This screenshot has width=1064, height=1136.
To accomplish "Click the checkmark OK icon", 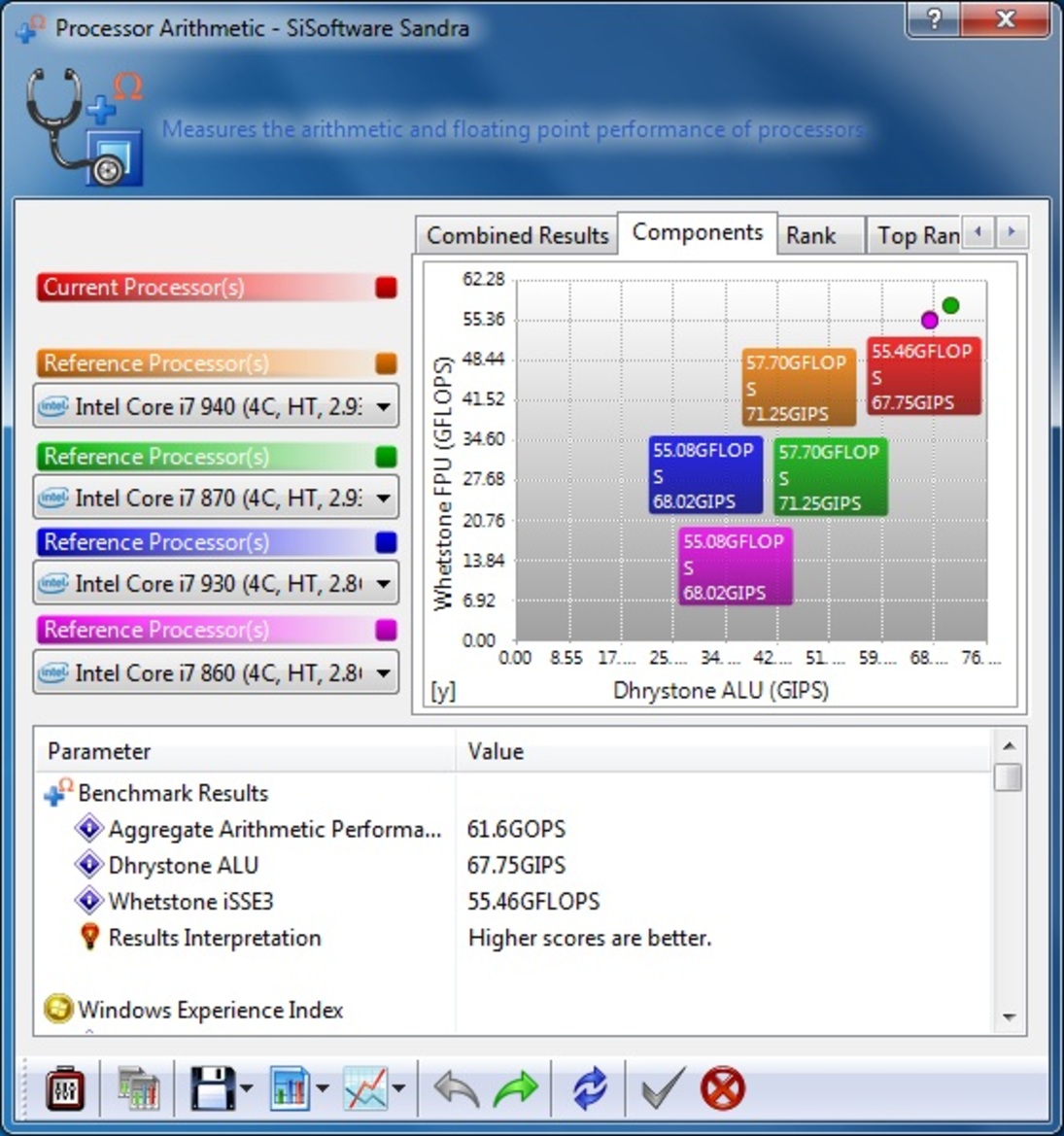I will [662, 1088].
